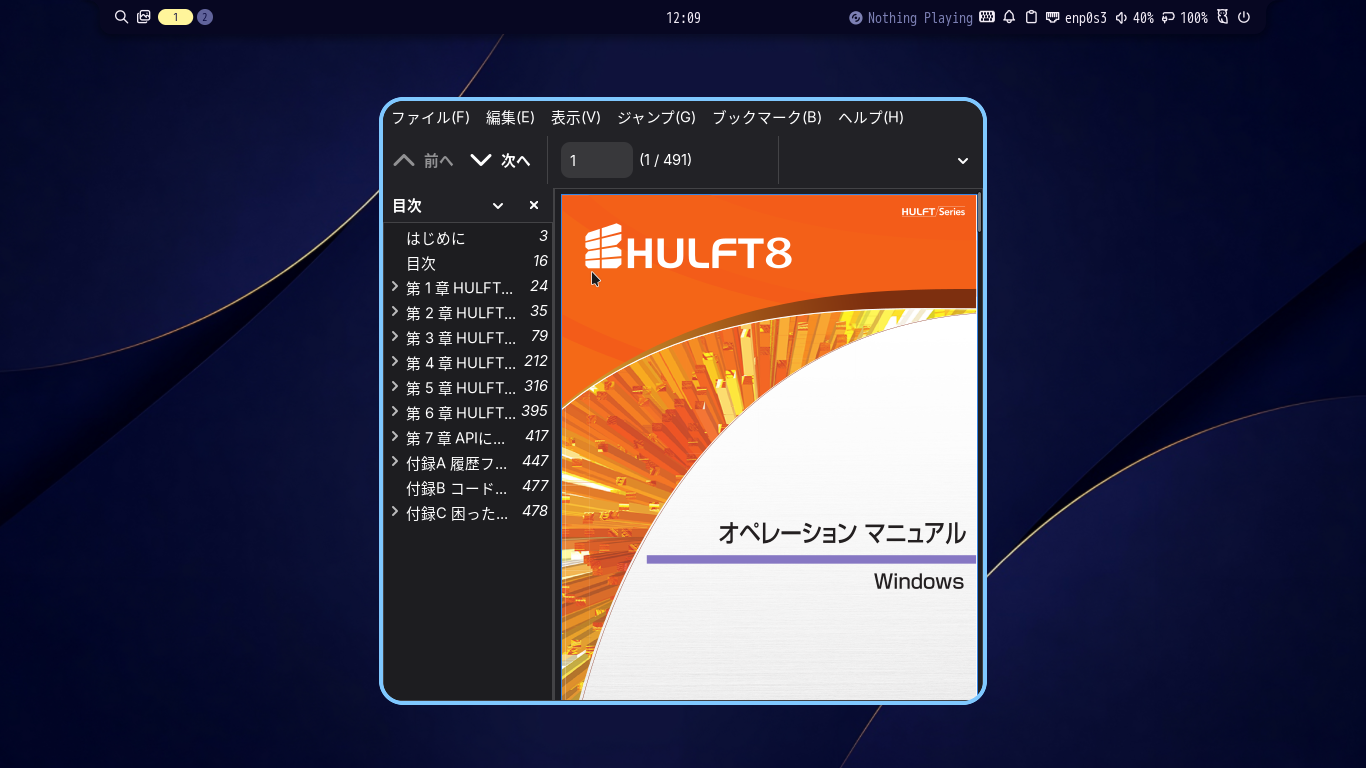Expand the 第３章 HULFT outline entry

click(395, 337)
